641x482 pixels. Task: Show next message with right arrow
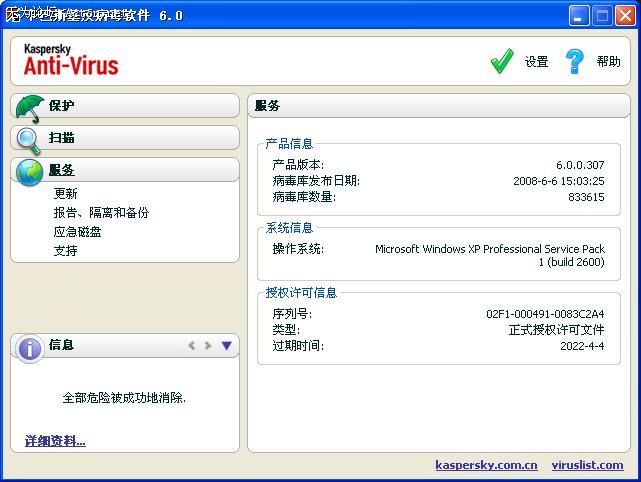(x=208, y=346)
